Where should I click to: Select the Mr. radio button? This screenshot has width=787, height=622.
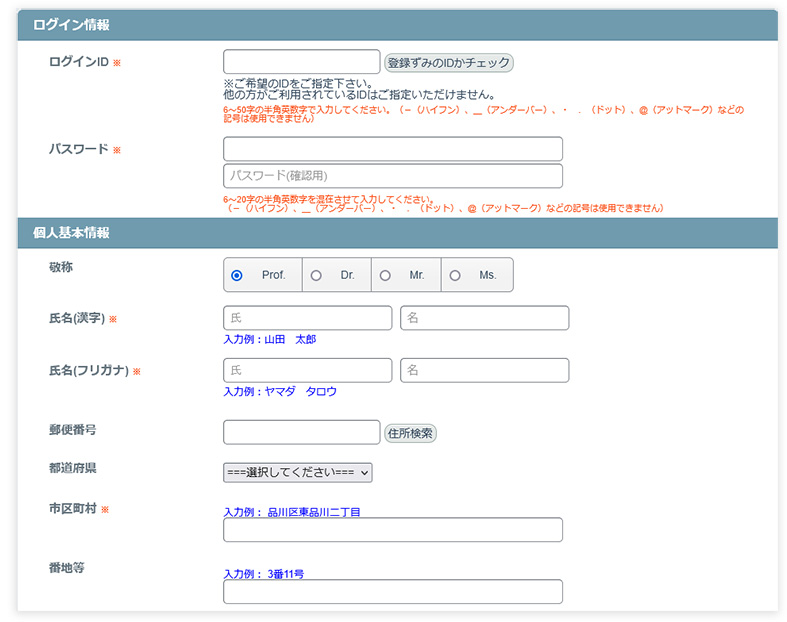[385, 275]
